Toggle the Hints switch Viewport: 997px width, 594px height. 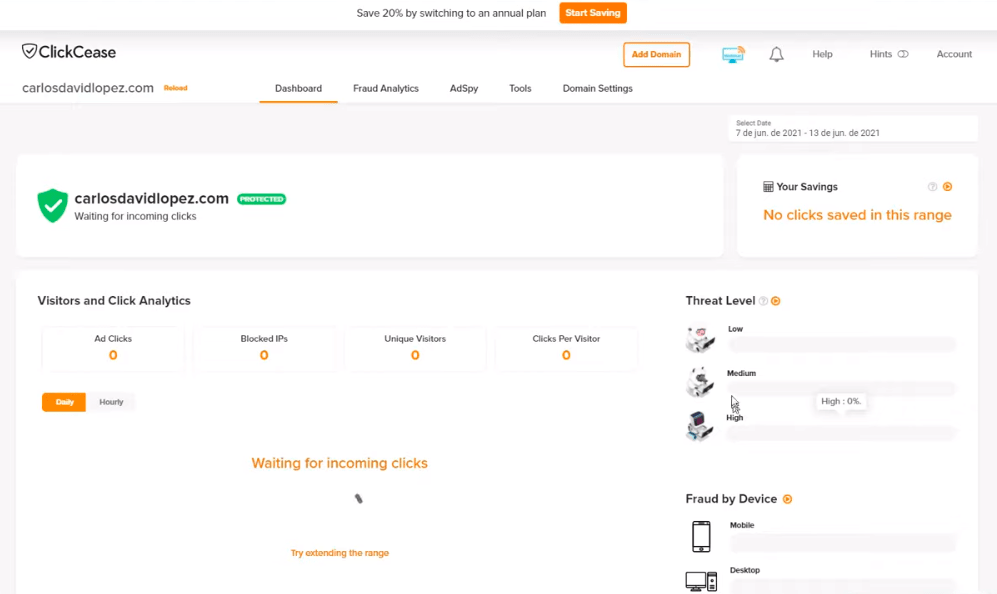(903, 54)
